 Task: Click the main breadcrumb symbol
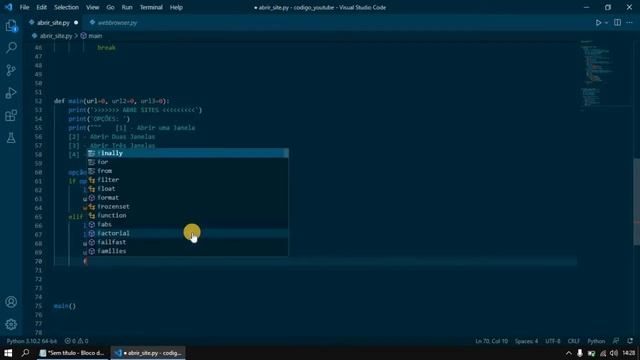click(x=95, y=36)
